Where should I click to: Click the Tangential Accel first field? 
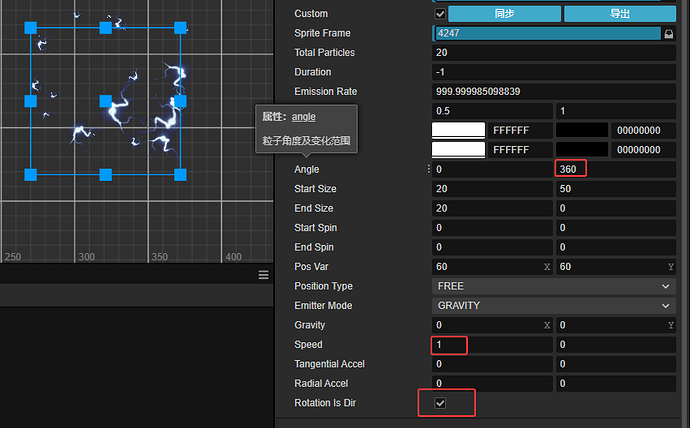492,364
